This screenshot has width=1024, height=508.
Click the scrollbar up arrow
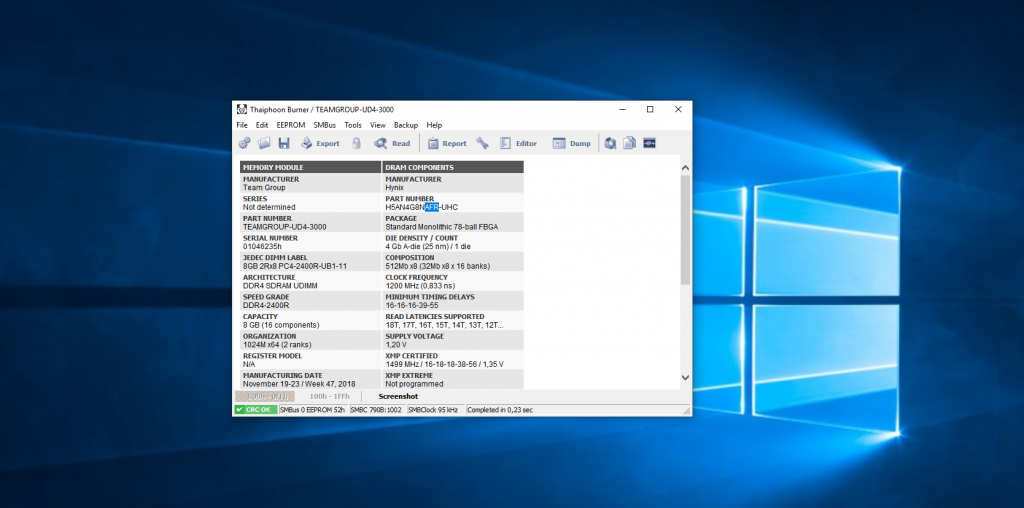685,168
